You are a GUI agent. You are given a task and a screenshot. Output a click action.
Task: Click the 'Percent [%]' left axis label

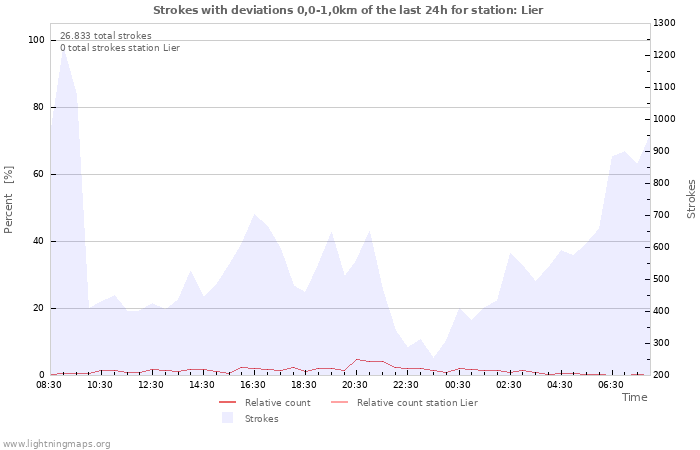tap(9, 200)
